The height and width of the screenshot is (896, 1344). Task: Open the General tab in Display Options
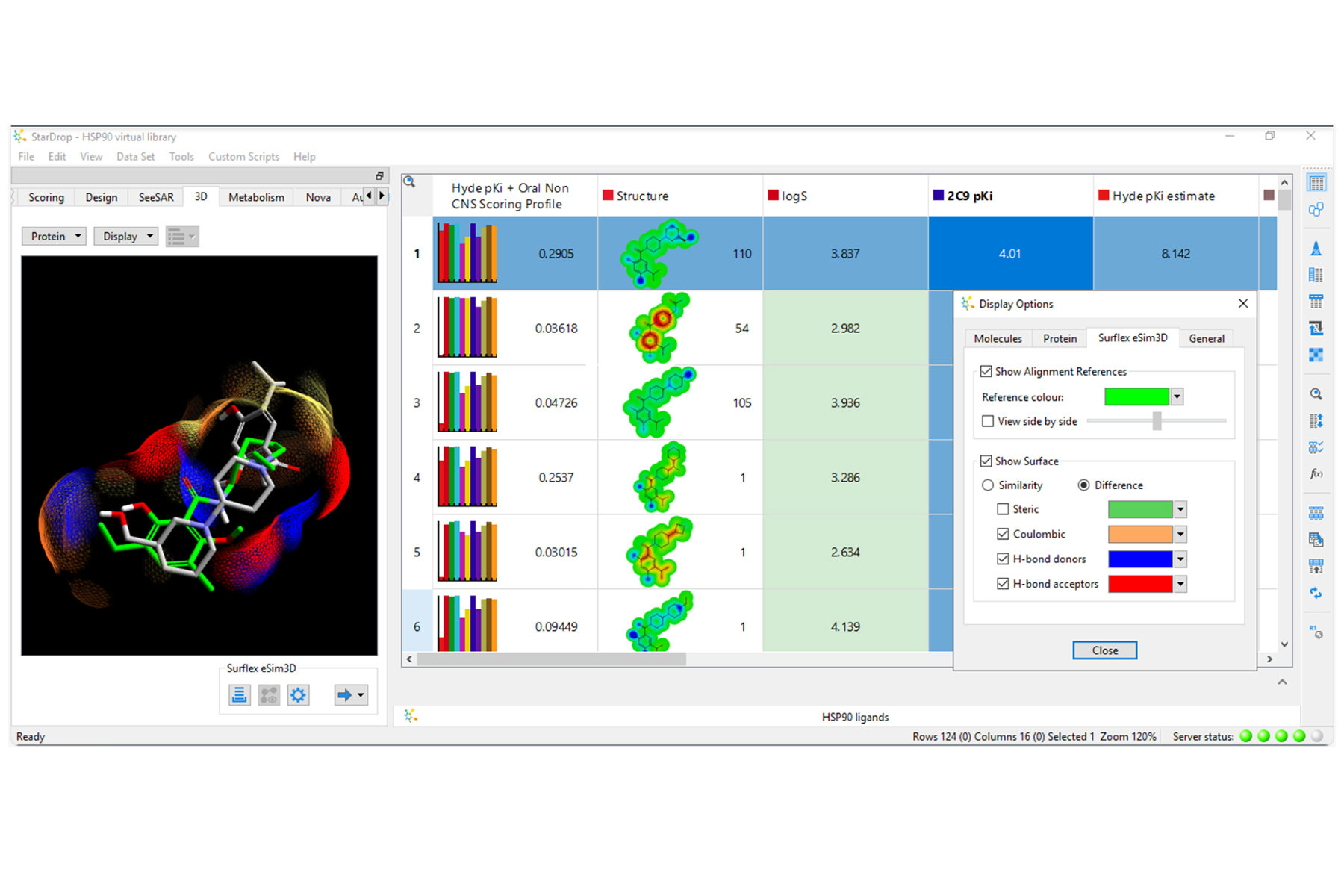pos(1207,338)
